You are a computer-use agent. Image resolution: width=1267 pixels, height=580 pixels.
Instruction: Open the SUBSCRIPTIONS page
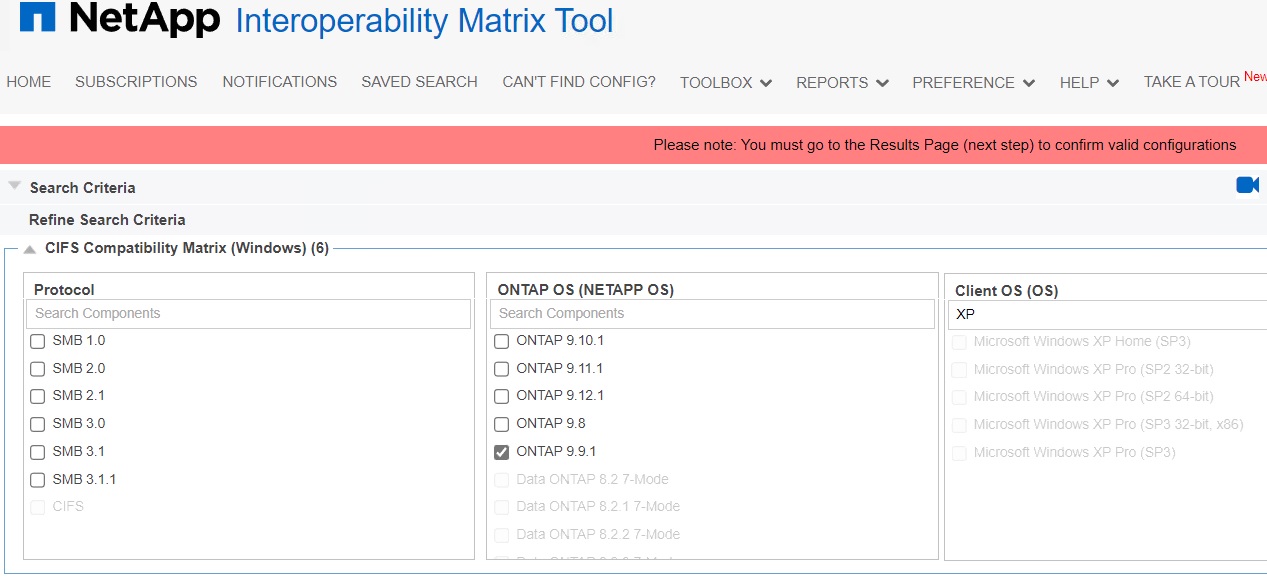point(136,82)
